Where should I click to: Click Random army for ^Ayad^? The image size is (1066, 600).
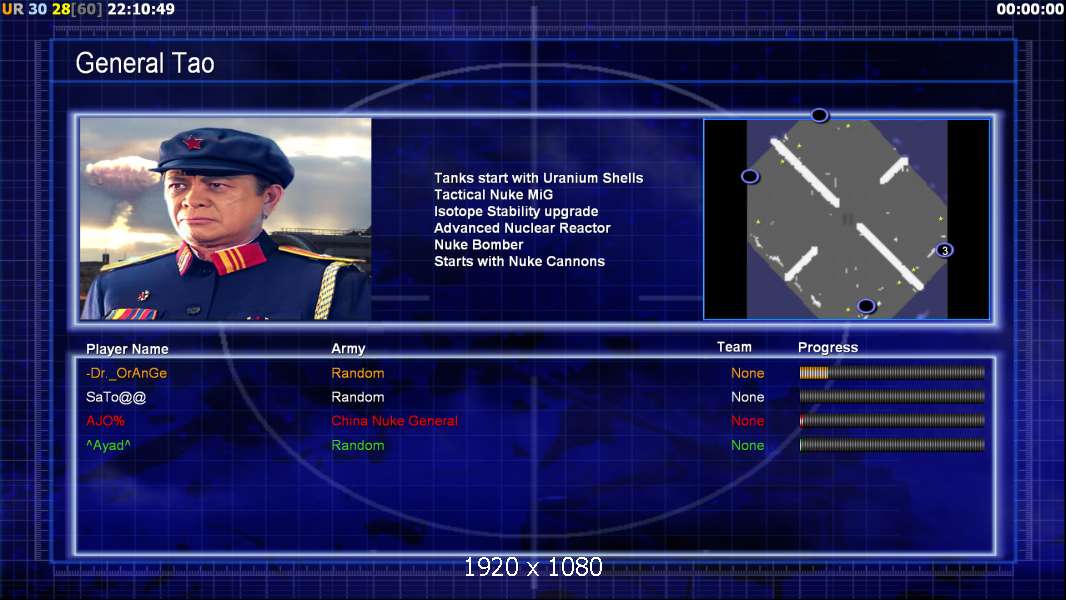(x=358, y=445)
